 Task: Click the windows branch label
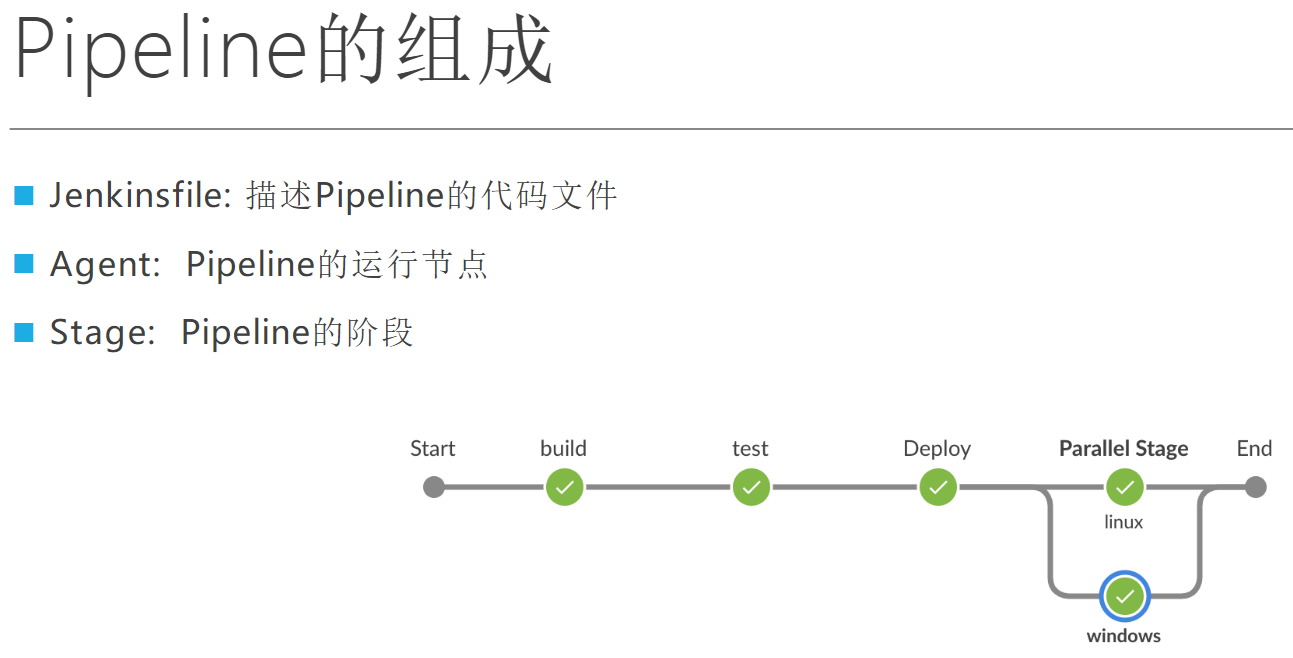[x=1124, y=636]
